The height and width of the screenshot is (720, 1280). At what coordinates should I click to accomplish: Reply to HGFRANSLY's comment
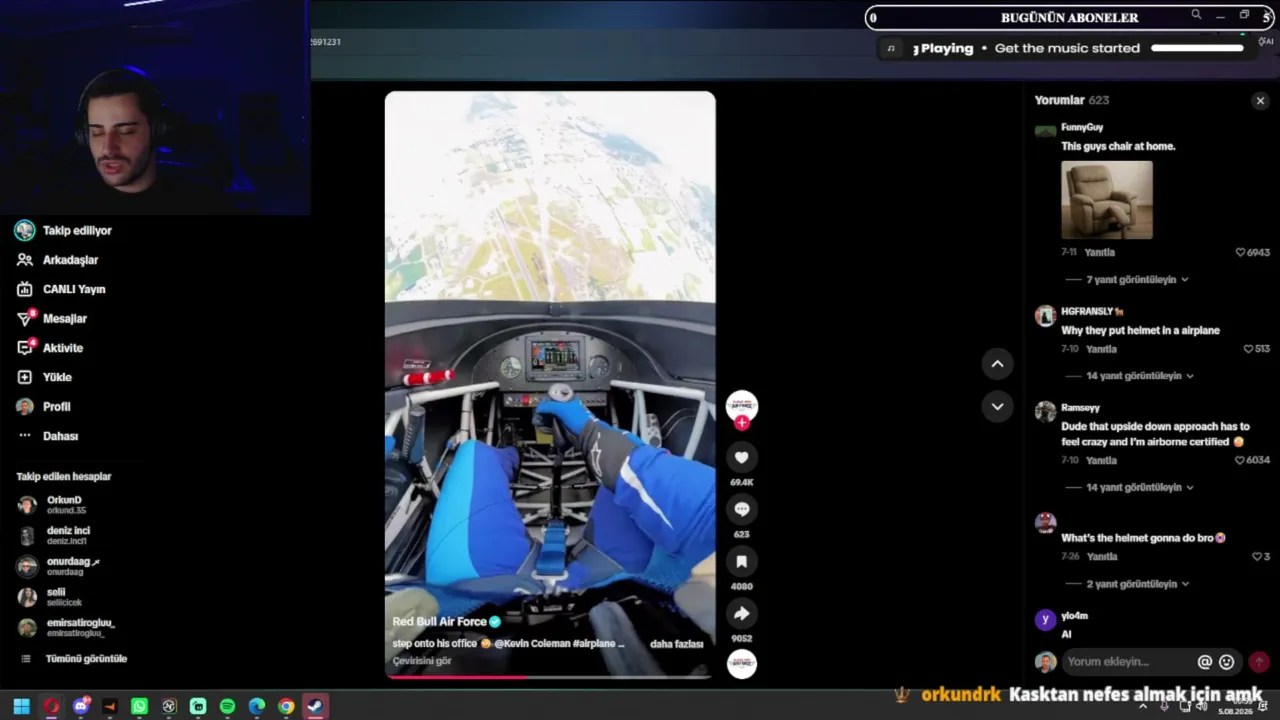(x=1101, y=349)
